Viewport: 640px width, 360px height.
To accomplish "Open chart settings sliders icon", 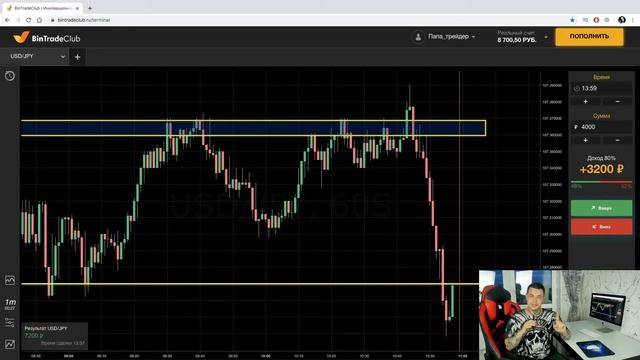I will 10,322.
